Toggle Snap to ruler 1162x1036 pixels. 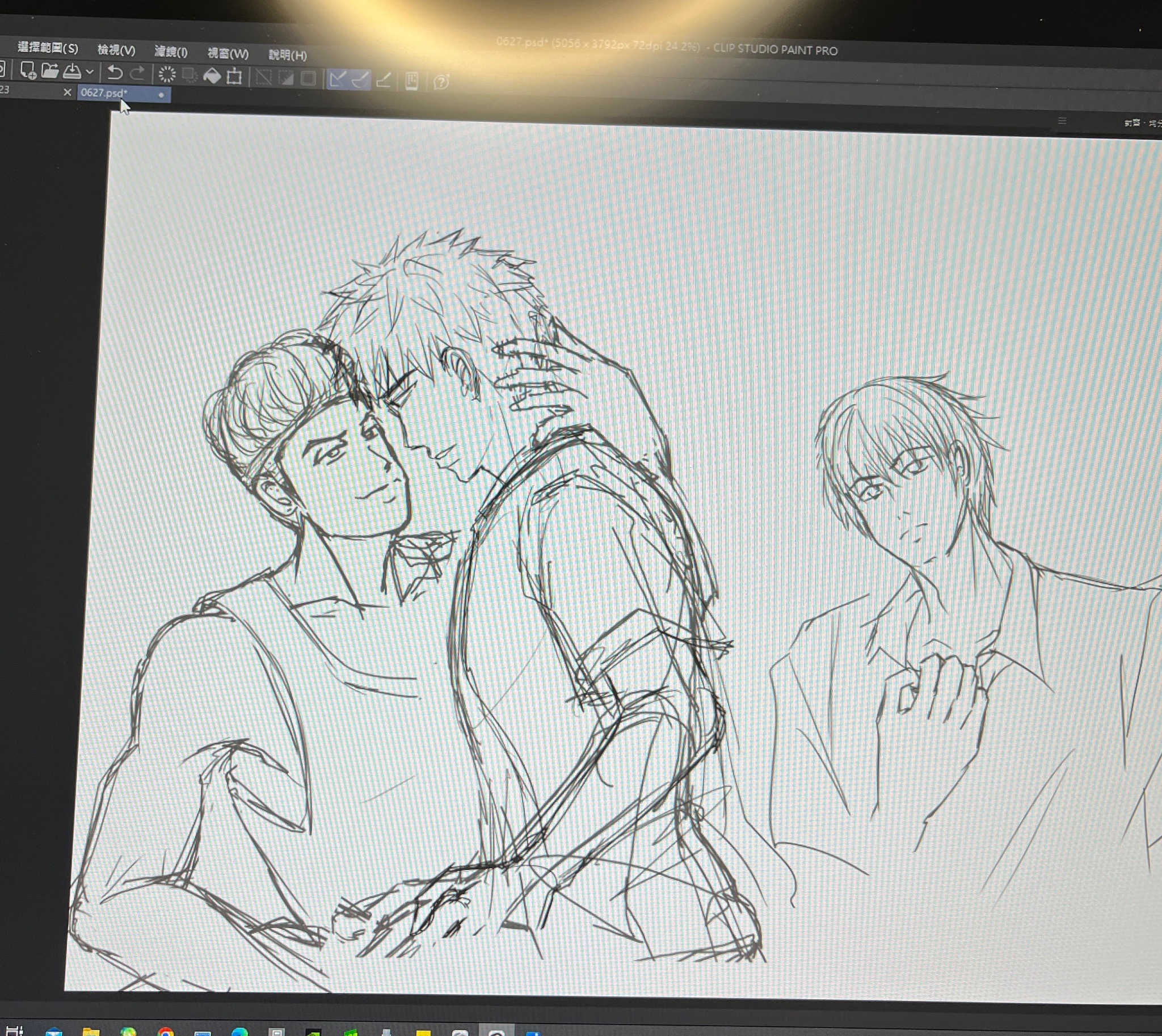pyautogui.click(x=338, y=79)
